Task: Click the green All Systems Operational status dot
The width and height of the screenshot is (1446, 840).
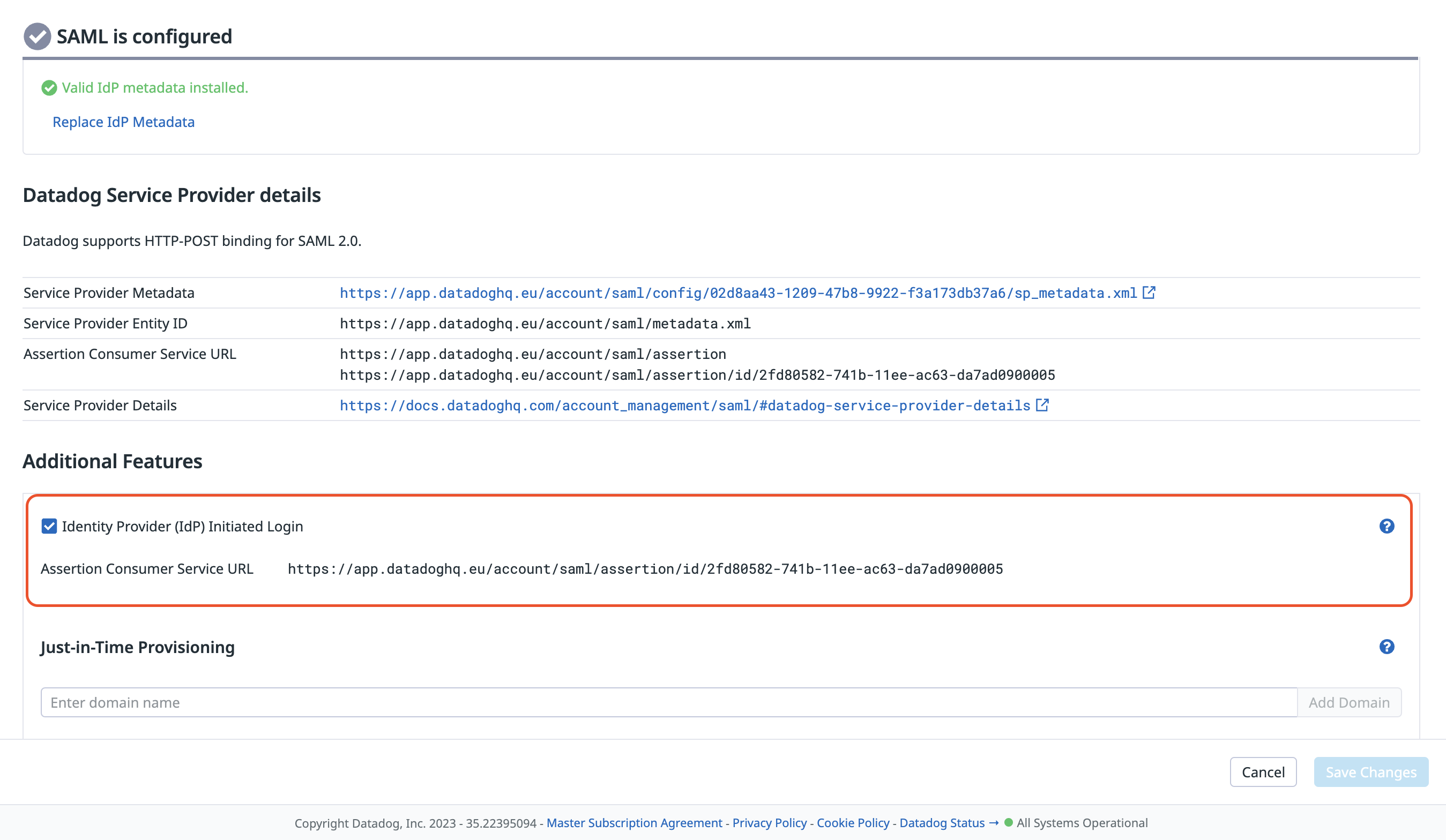Action: [x=1008, y=822]
